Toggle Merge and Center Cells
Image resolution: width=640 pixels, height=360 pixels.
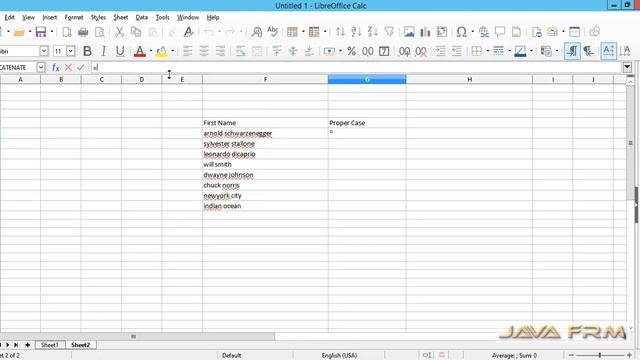pyautogui.click(x=257, y=51)
